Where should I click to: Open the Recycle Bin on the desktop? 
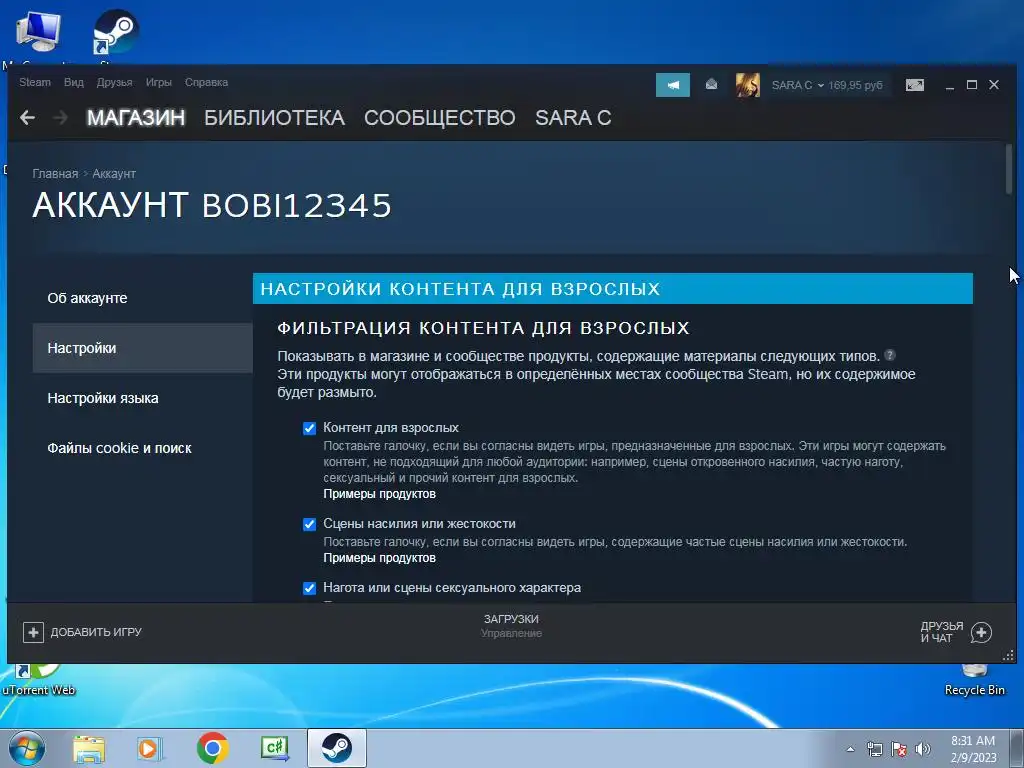(974, 680)
